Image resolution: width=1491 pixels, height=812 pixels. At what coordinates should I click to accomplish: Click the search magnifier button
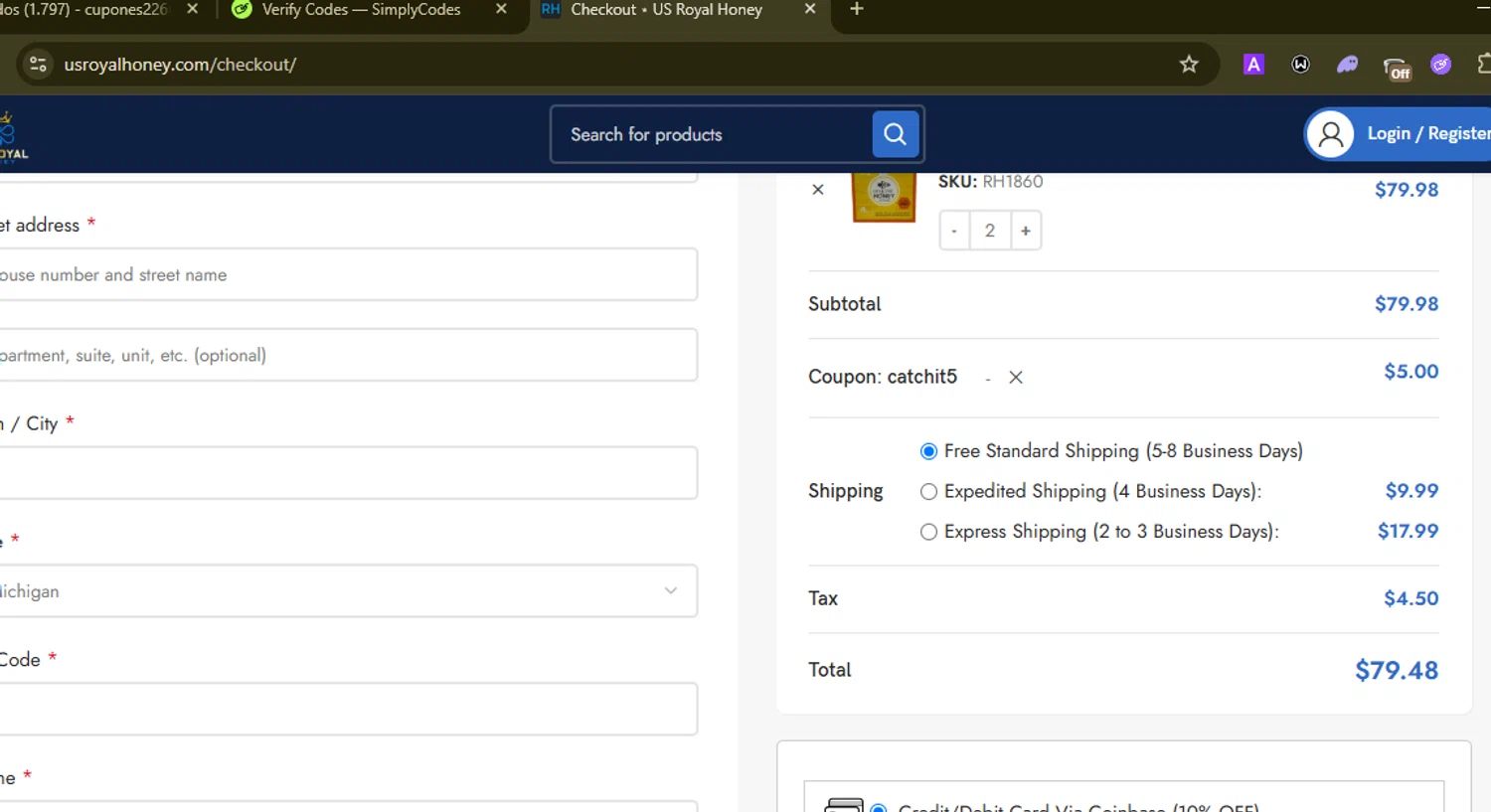(x=895, y=134)
